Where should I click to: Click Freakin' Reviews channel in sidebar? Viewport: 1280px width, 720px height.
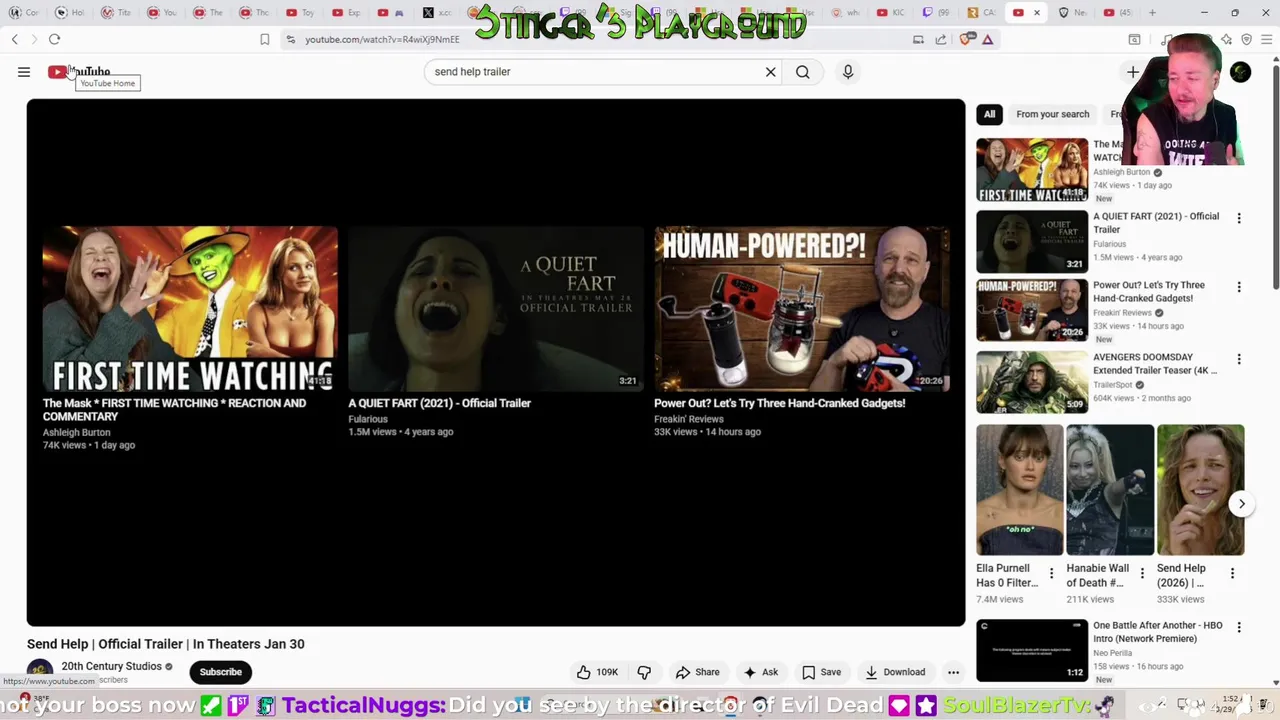click(1122, 312)
